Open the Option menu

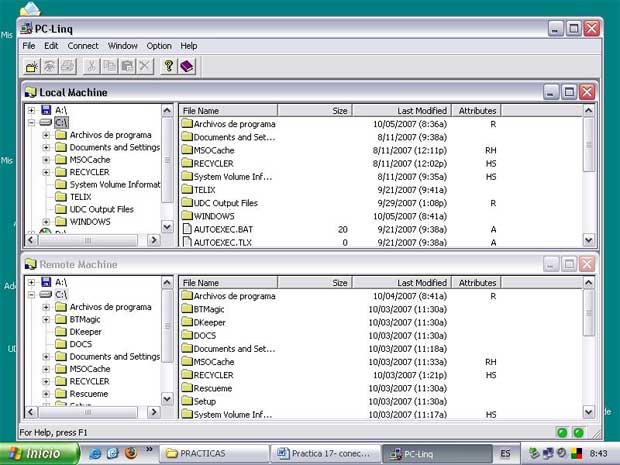tap(159, 46)
